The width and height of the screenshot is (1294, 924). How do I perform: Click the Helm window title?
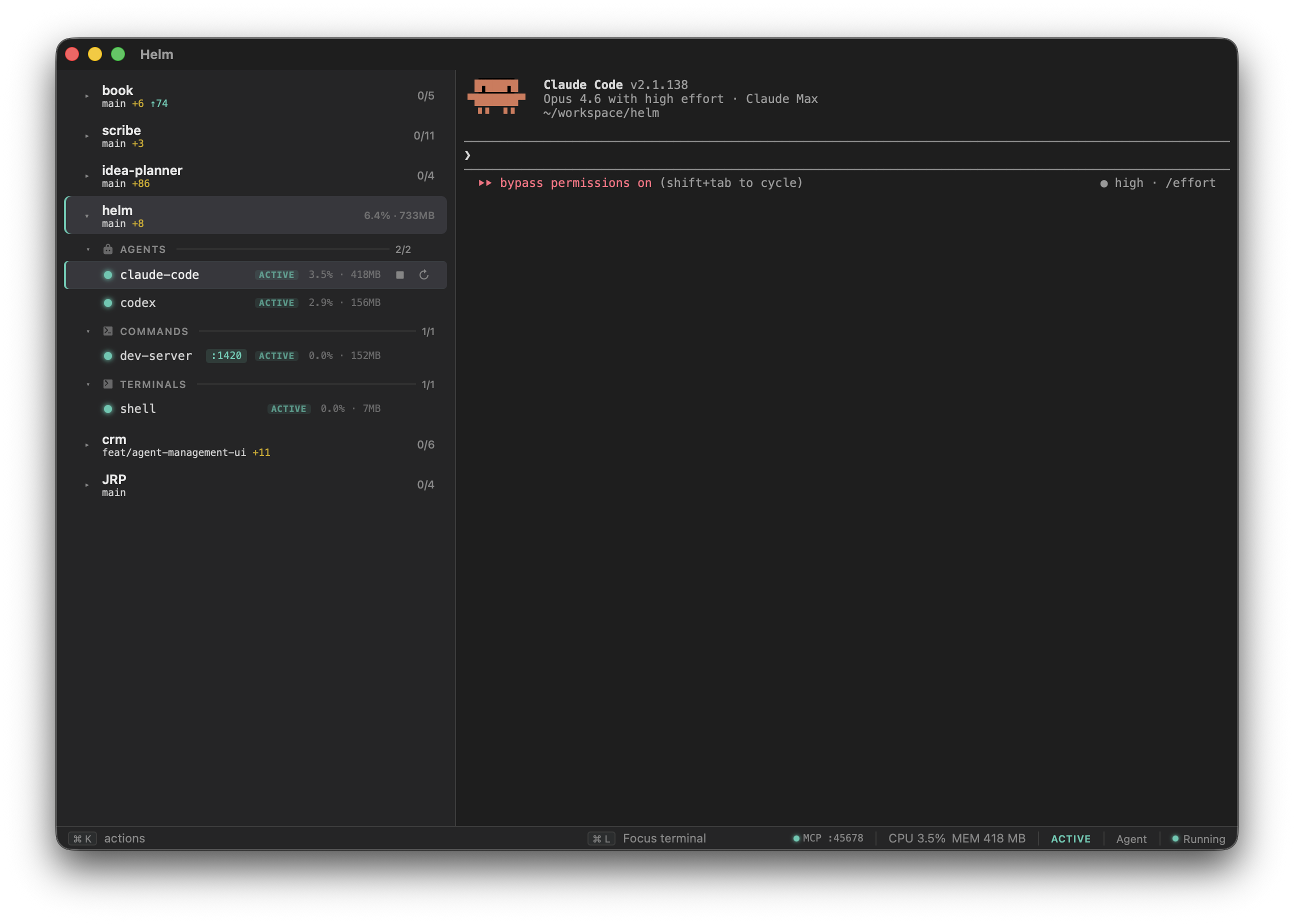coord(156,54)
